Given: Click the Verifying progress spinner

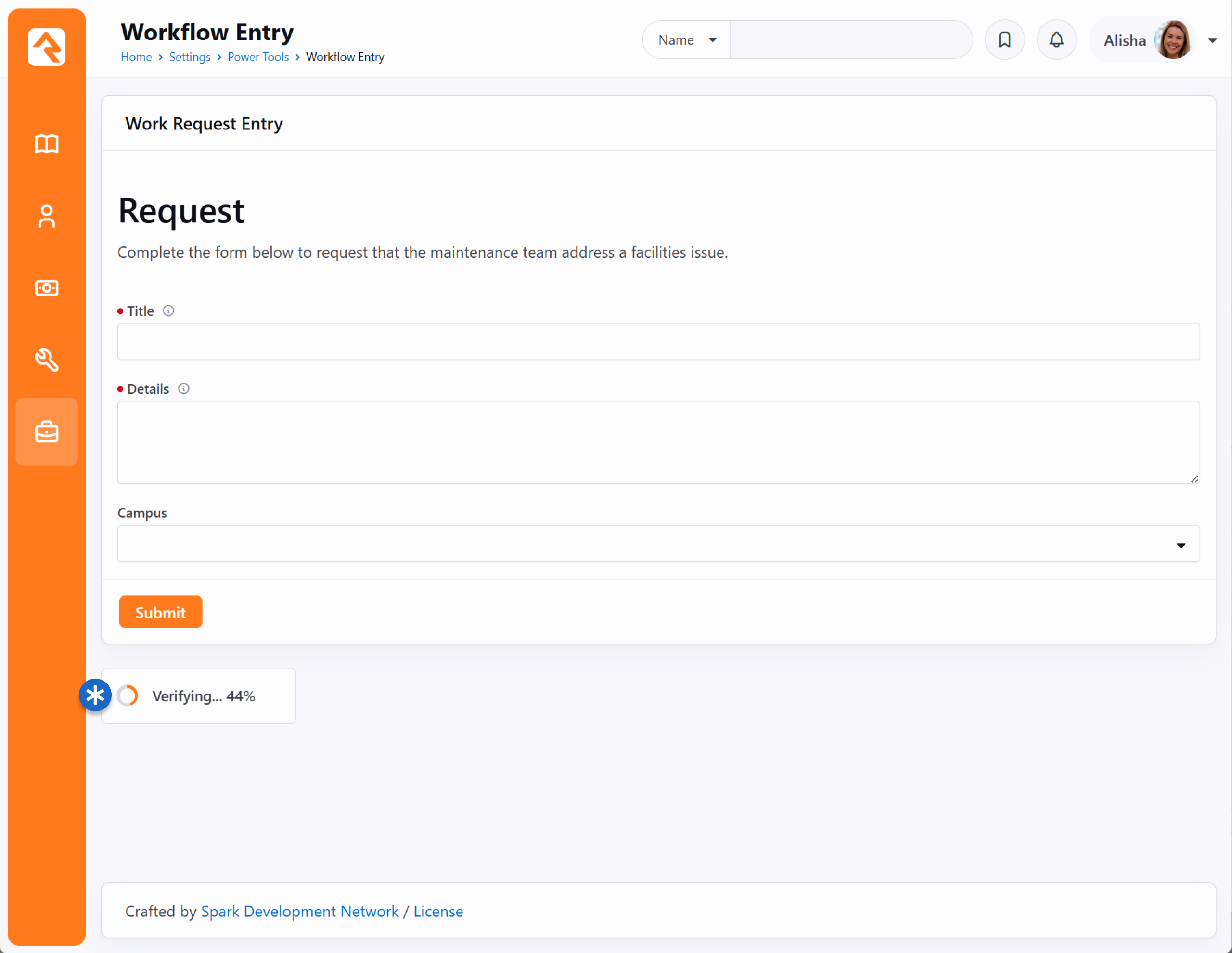Looking at the screenshot, I should pos(128,695).
